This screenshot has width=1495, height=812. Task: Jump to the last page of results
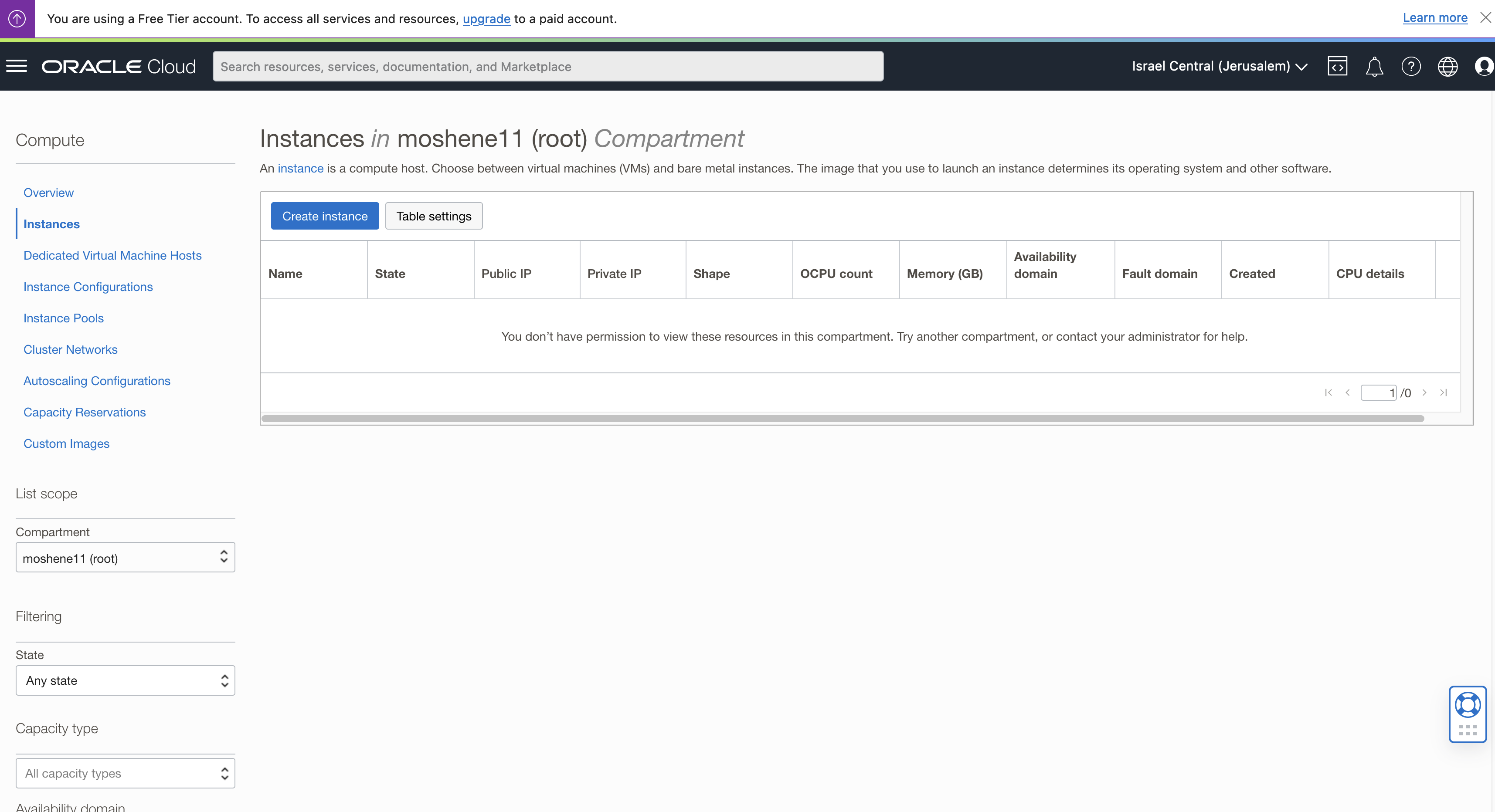tap(1444, 392)
